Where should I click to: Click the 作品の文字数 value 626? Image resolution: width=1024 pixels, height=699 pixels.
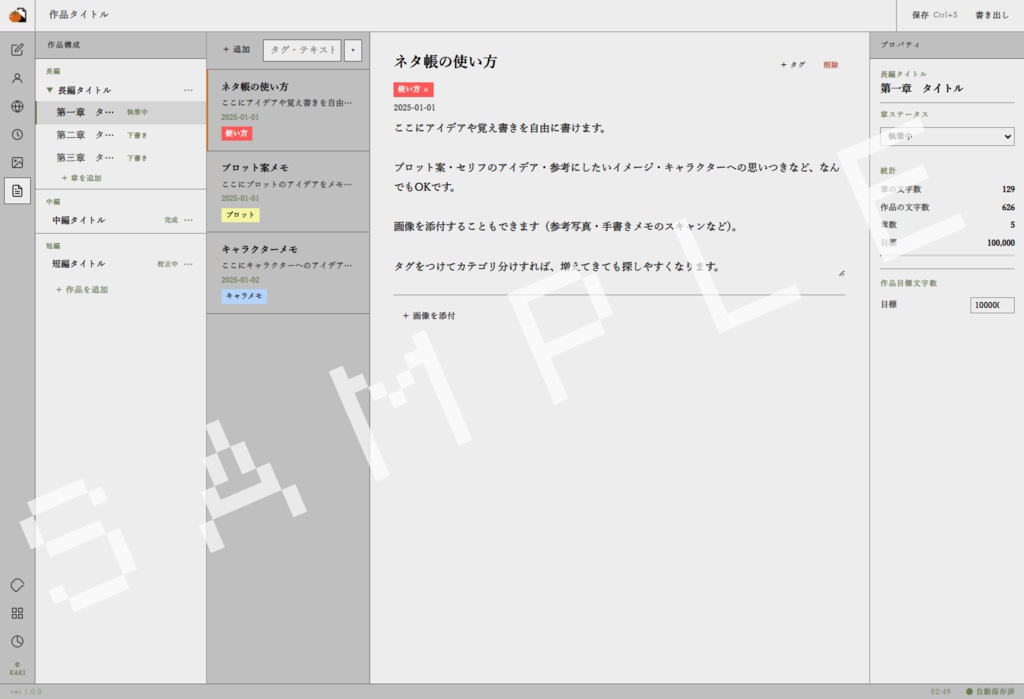pyautogui.click(x=1008, y=207)
